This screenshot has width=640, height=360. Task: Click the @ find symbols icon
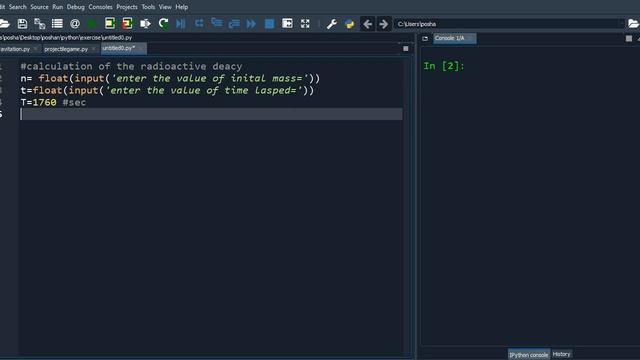(x=75, y=24)
